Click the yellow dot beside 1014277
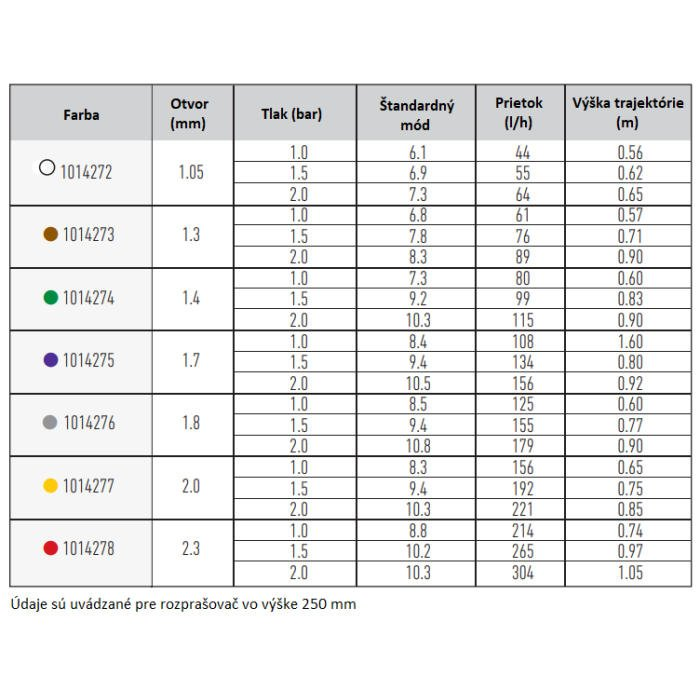700x700 pixels. pyautogui.click(x=50, y=486)
